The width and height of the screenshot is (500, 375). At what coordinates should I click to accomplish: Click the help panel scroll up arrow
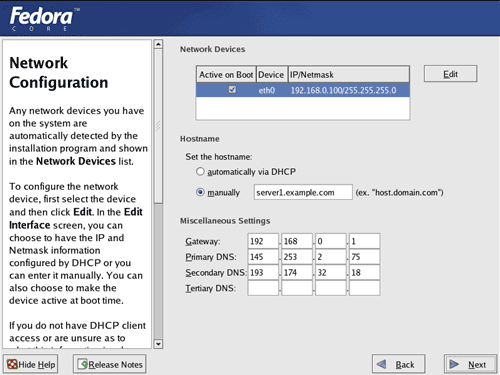158,44
